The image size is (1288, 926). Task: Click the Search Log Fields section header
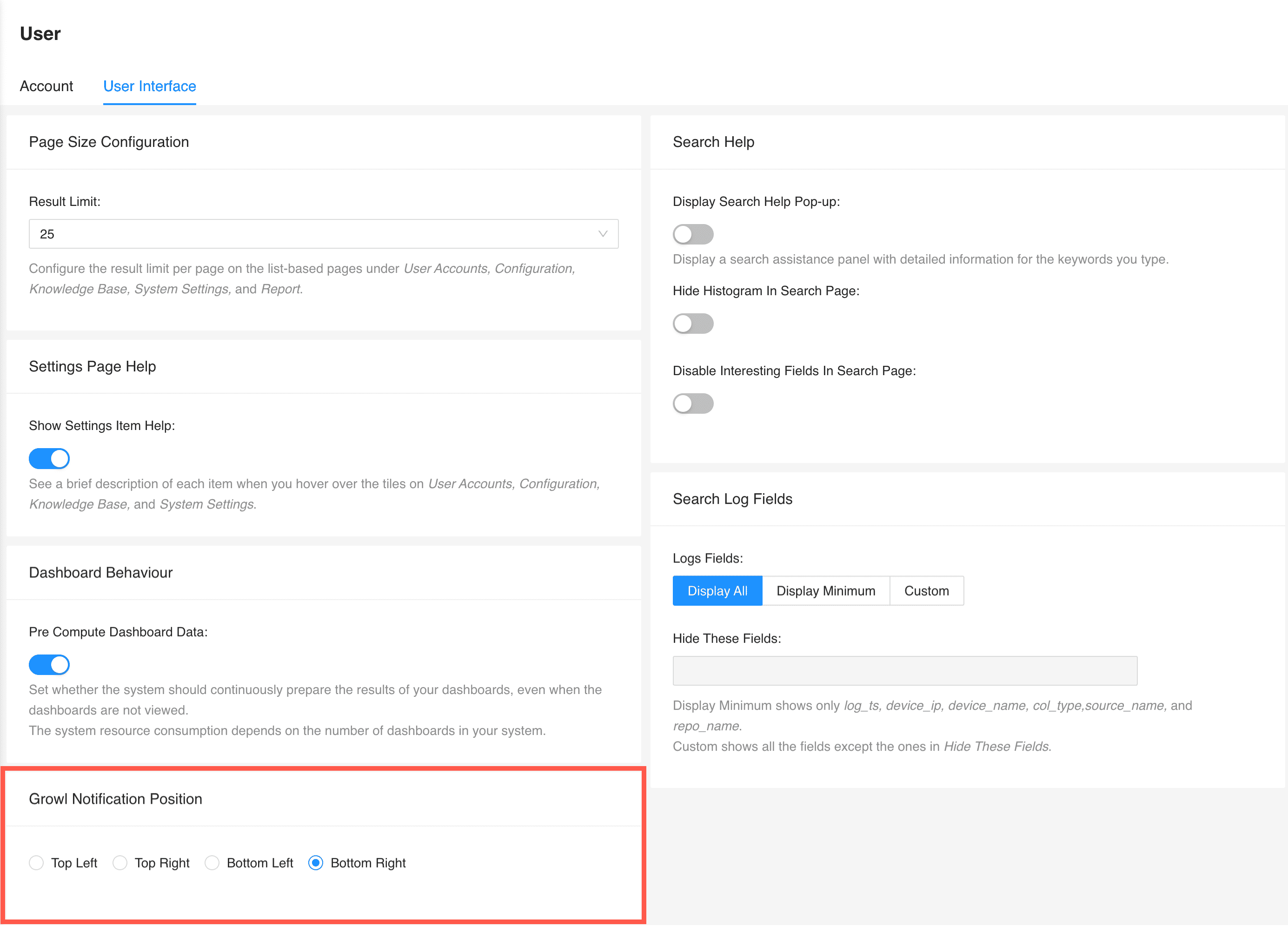click(x=733, y=498)
